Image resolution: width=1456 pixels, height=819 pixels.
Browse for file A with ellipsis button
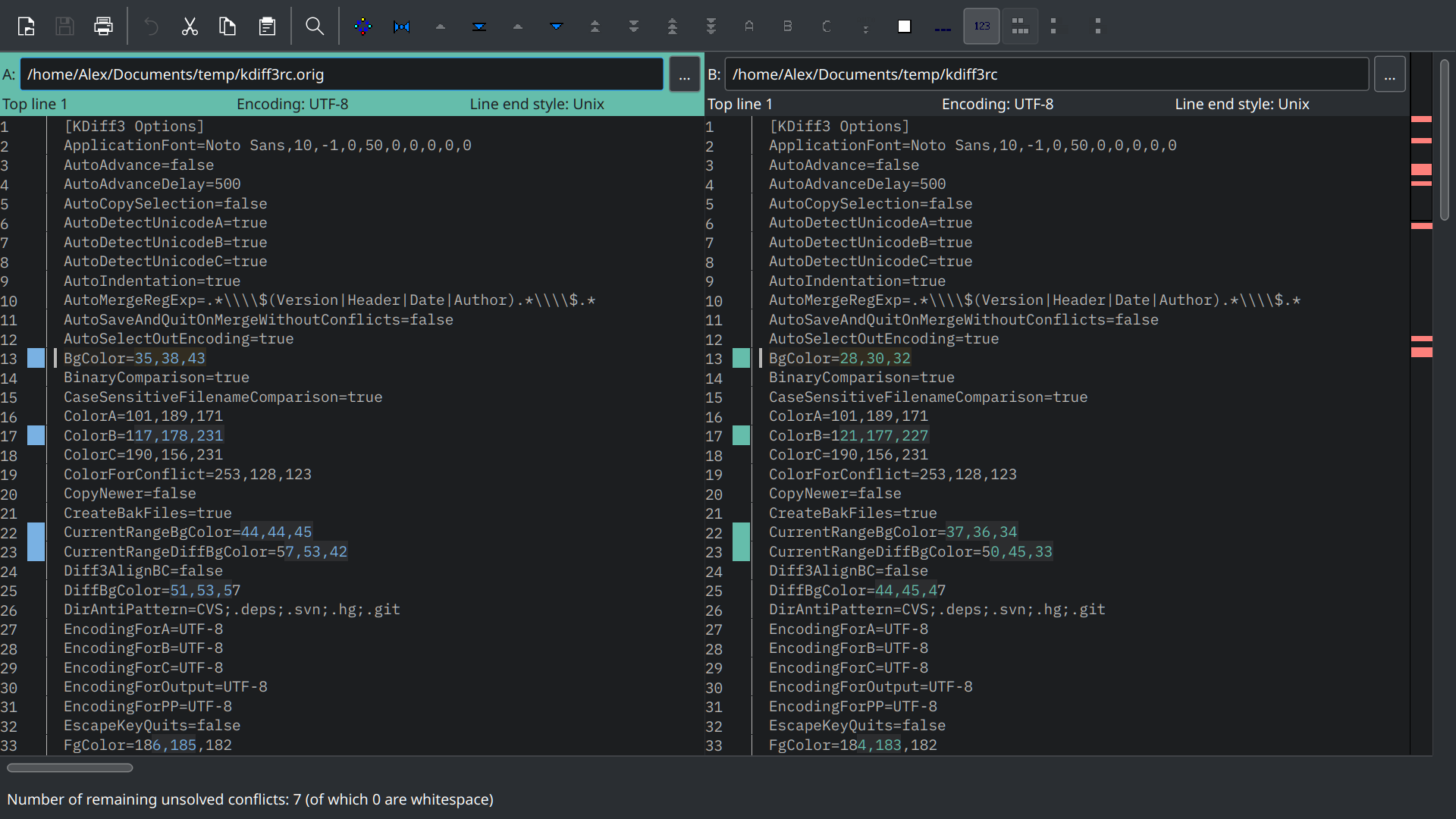[684, 74]
